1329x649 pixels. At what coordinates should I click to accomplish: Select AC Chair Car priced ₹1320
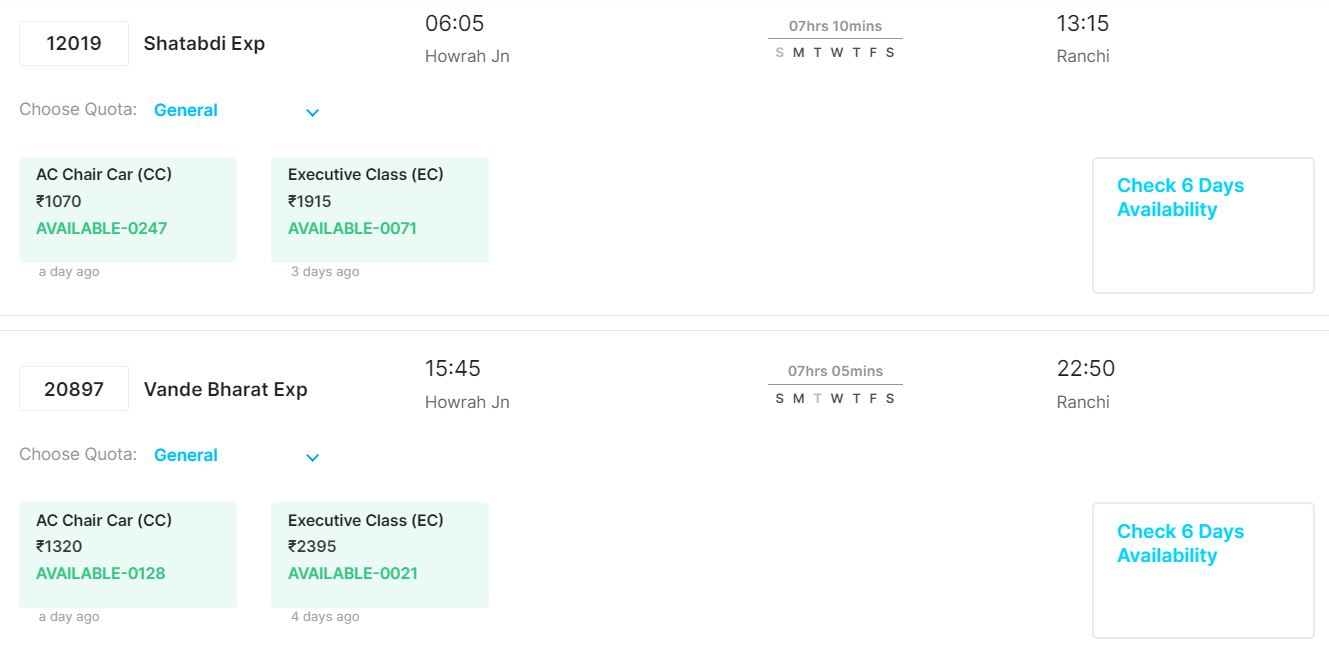point(128,555)
